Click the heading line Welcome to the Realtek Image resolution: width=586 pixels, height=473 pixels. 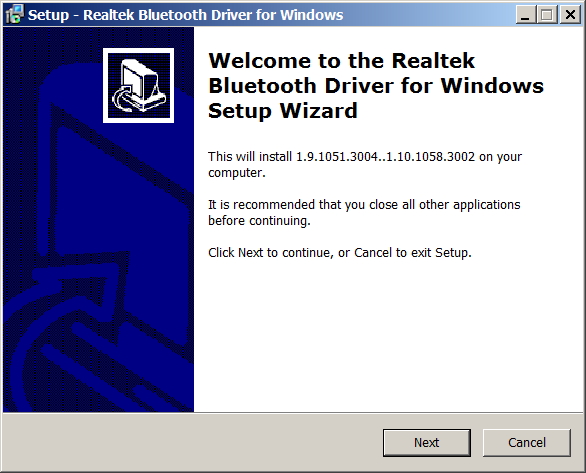tap(341, 61)
